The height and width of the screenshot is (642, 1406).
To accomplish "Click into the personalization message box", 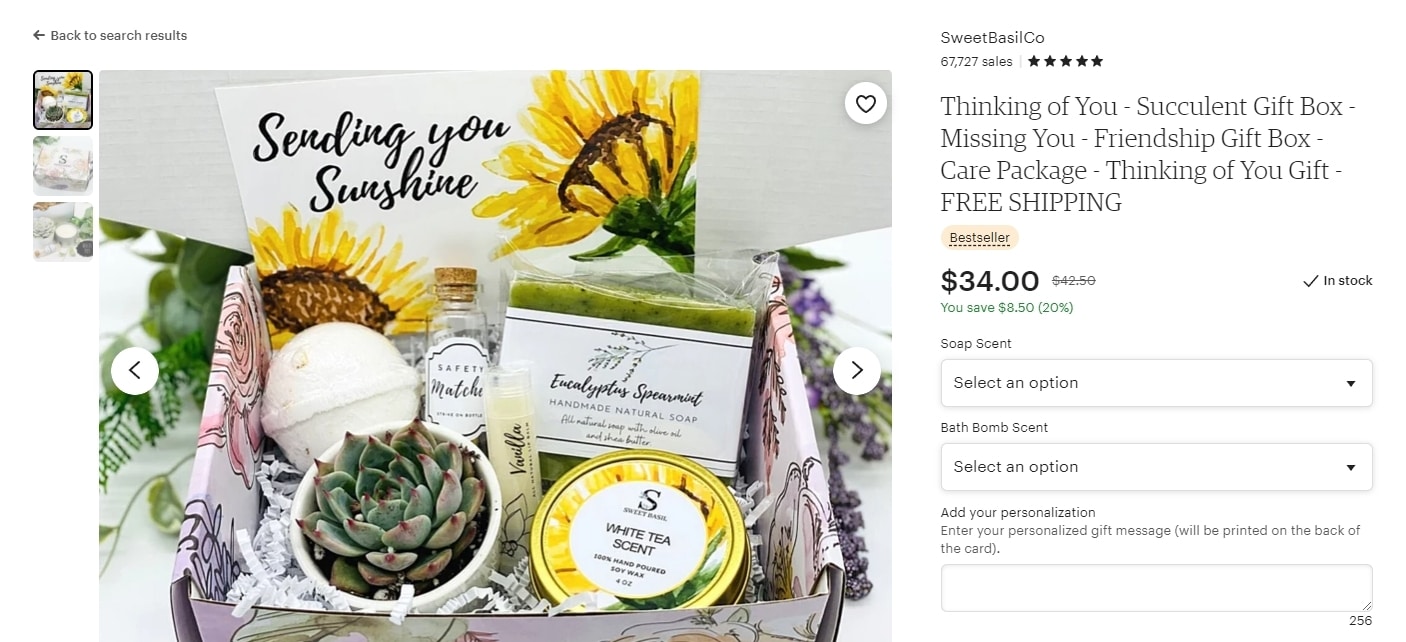I will [1156, 588].
